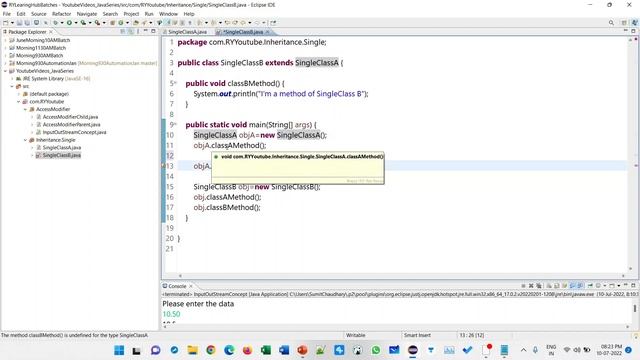Select AccessModifierChild.java in Package Explorer
640x360 pixels.
tap(70, 117)
